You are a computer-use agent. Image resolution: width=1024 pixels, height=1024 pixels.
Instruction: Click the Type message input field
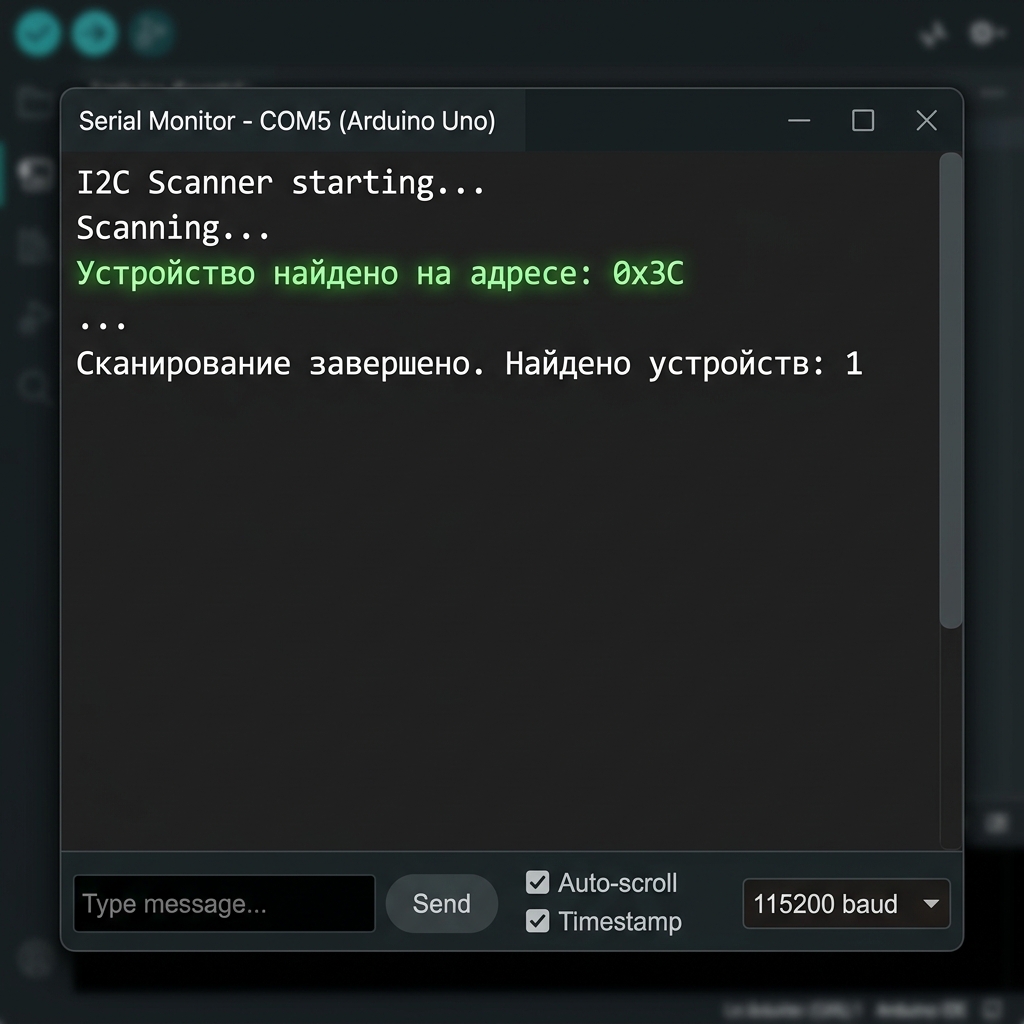(223, 903)
